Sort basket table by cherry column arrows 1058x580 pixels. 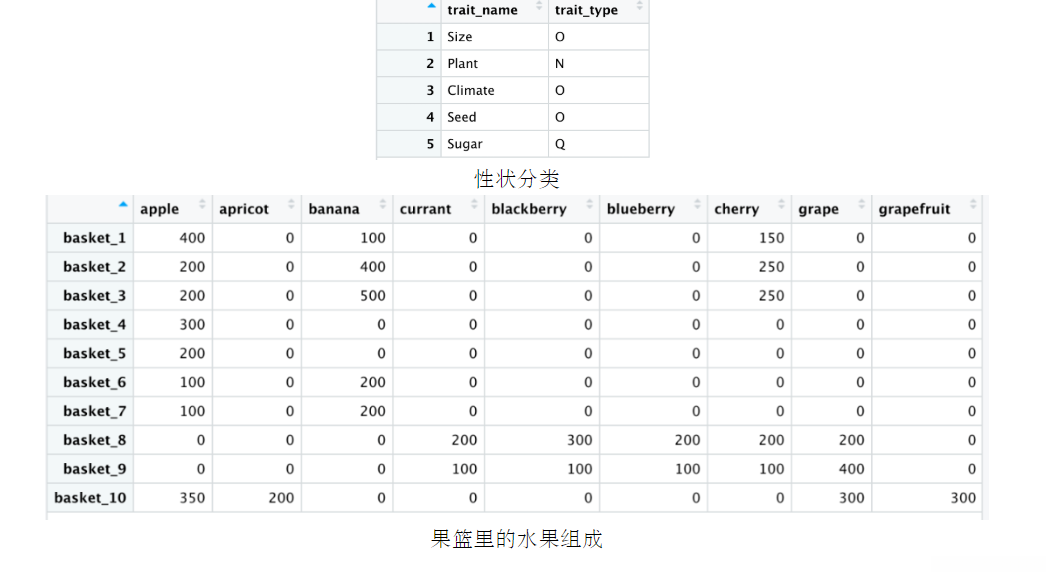781,204
